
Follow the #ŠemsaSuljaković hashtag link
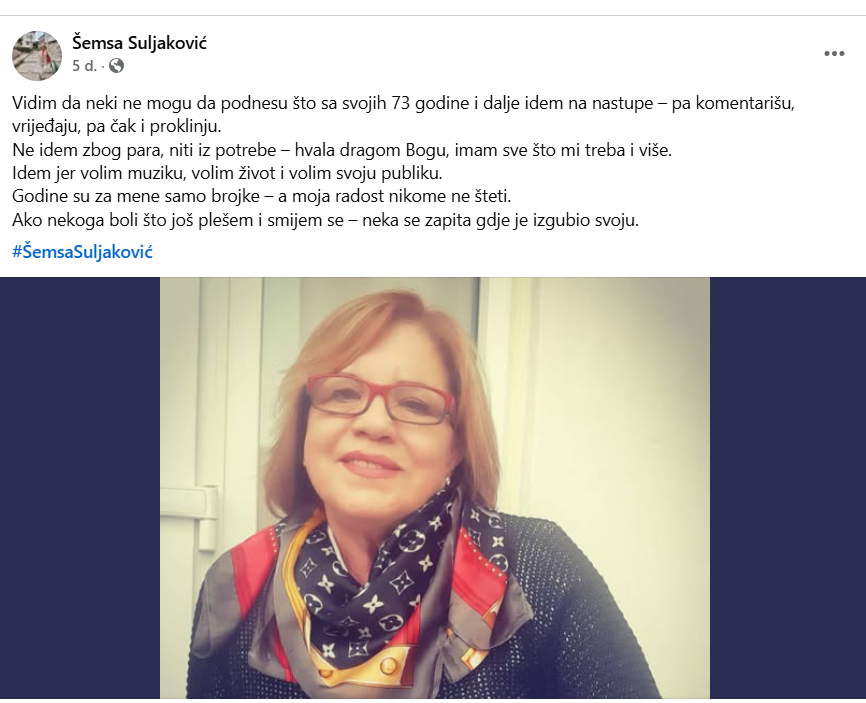coord(82,252)
